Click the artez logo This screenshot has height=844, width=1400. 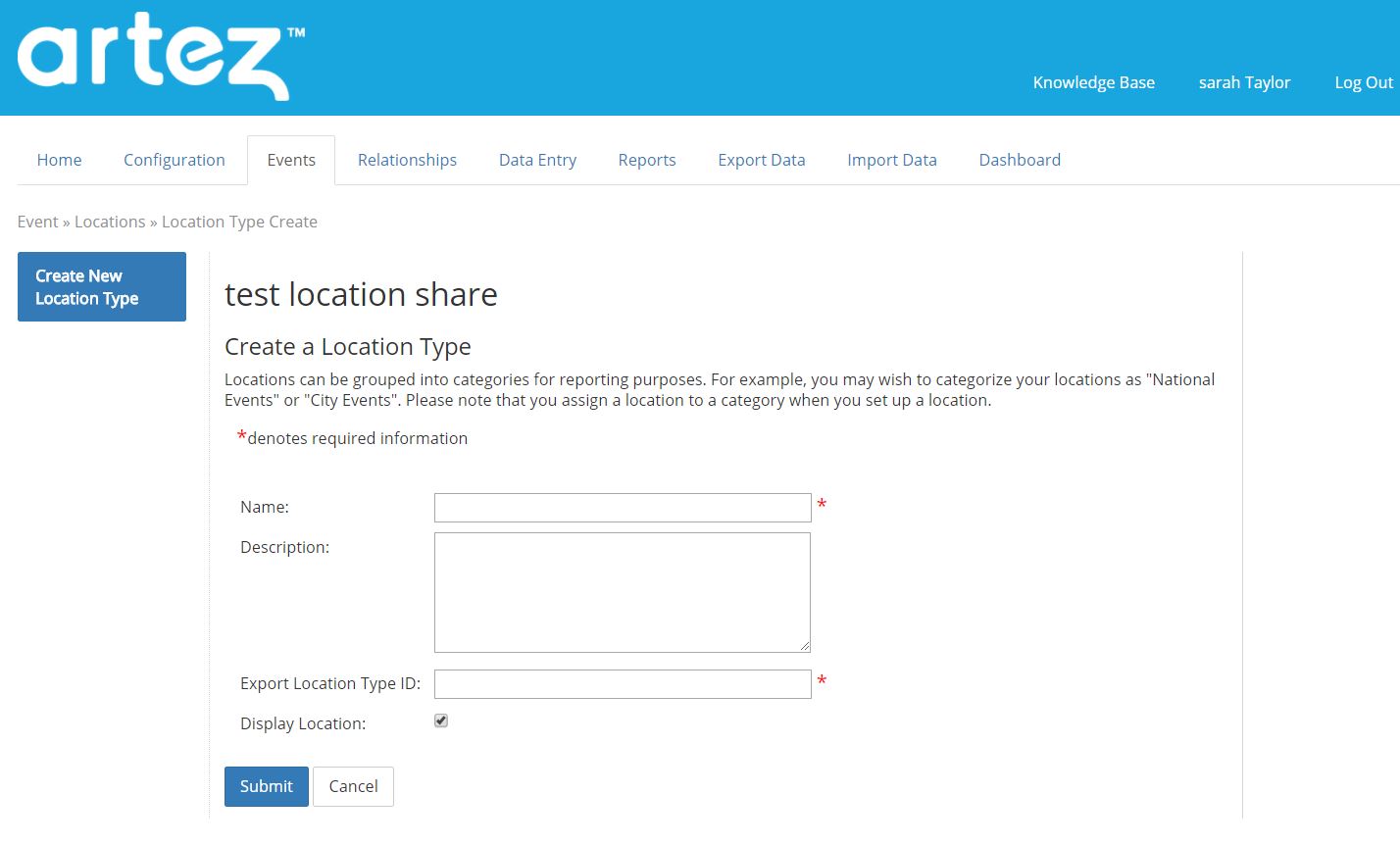click(162, 57)
